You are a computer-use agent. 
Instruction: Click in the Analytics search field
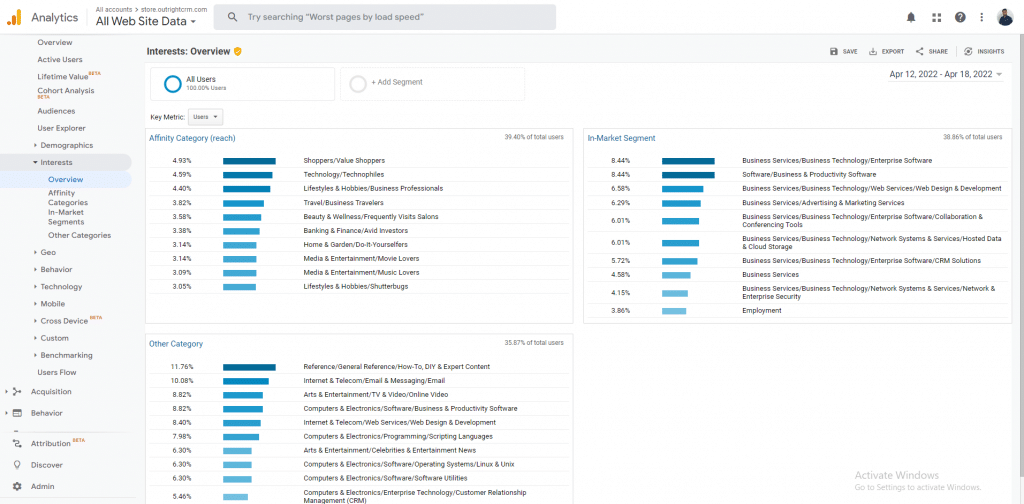pyautogui.click(x=385, y=18)
